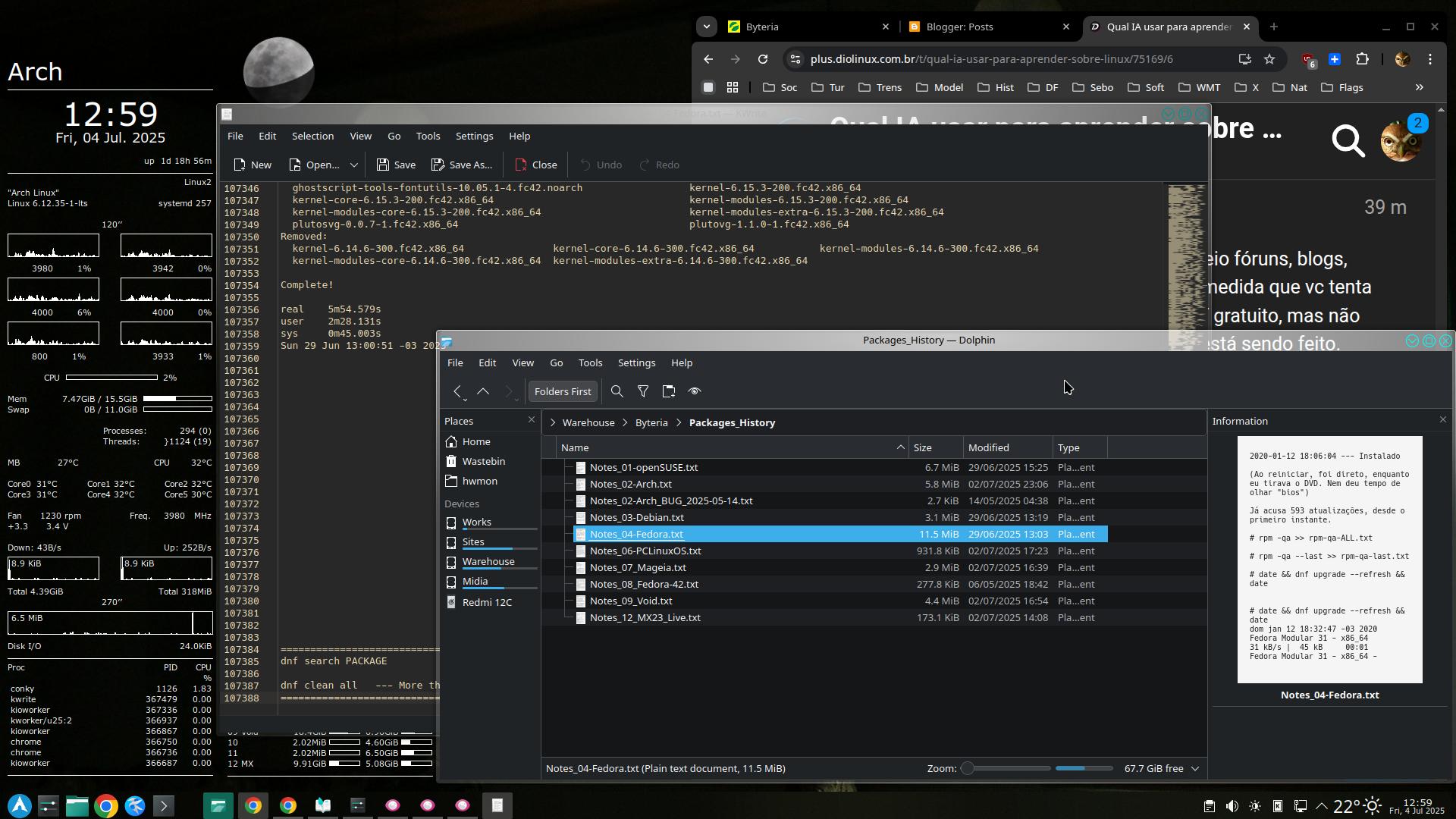Screen dimensions: 1456x819
Task: Click Save in KWrite toolbar
Action: [x=396, y=165]
